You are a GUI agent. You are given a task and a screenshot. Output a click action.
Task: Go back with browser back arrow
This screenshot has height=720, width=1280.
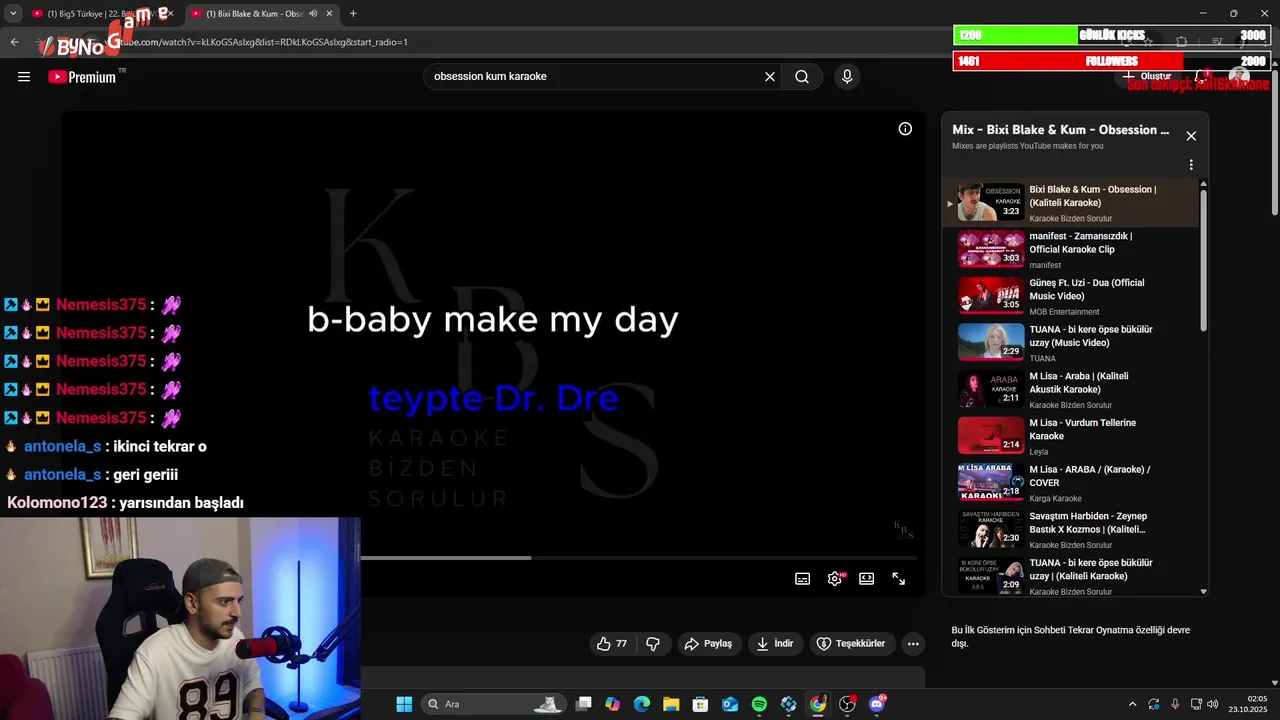click(x=14, y=42)
